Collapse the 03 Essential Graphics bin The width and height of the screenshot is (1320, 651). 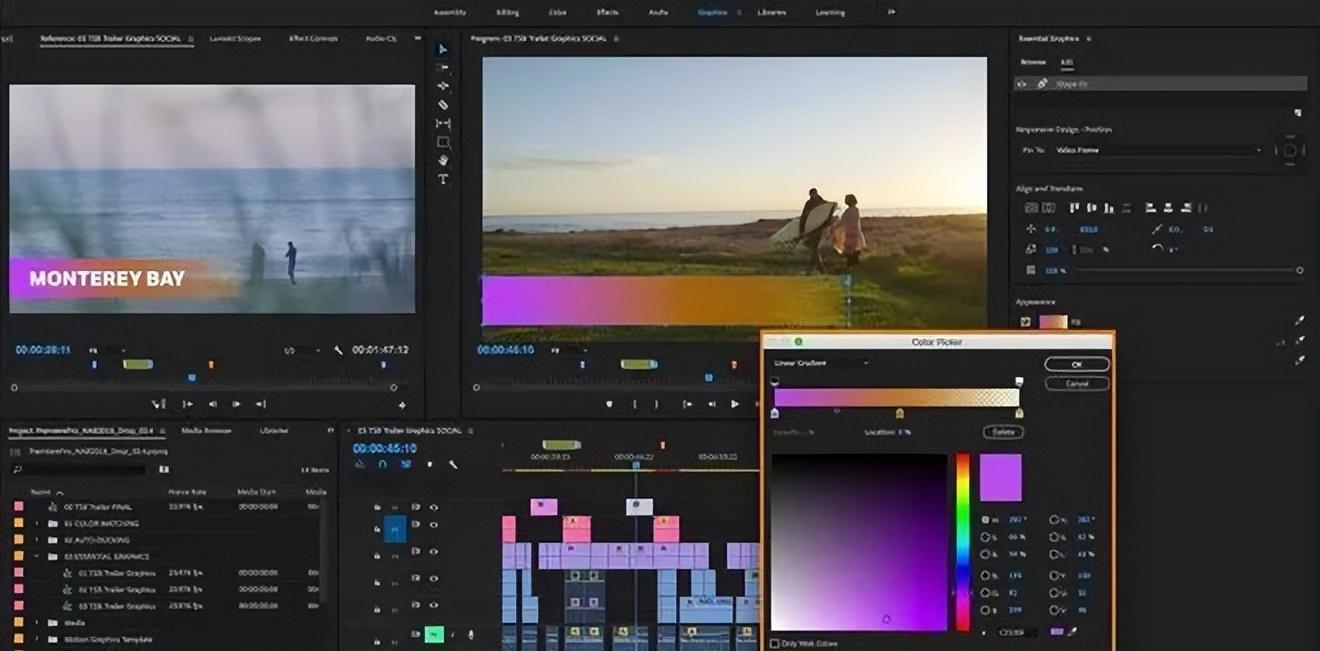(38, 556)
